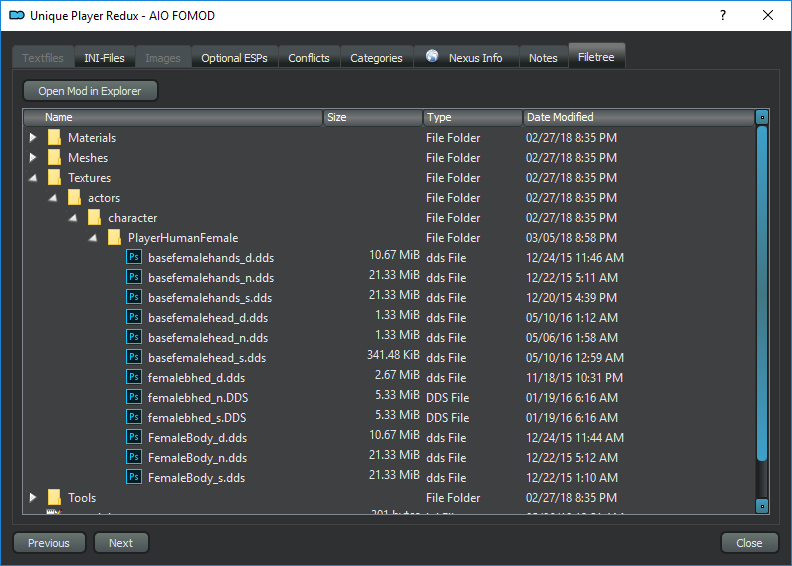792x566 pixels.
Task: Click the Textures folder icon
Action: (54, 178)
